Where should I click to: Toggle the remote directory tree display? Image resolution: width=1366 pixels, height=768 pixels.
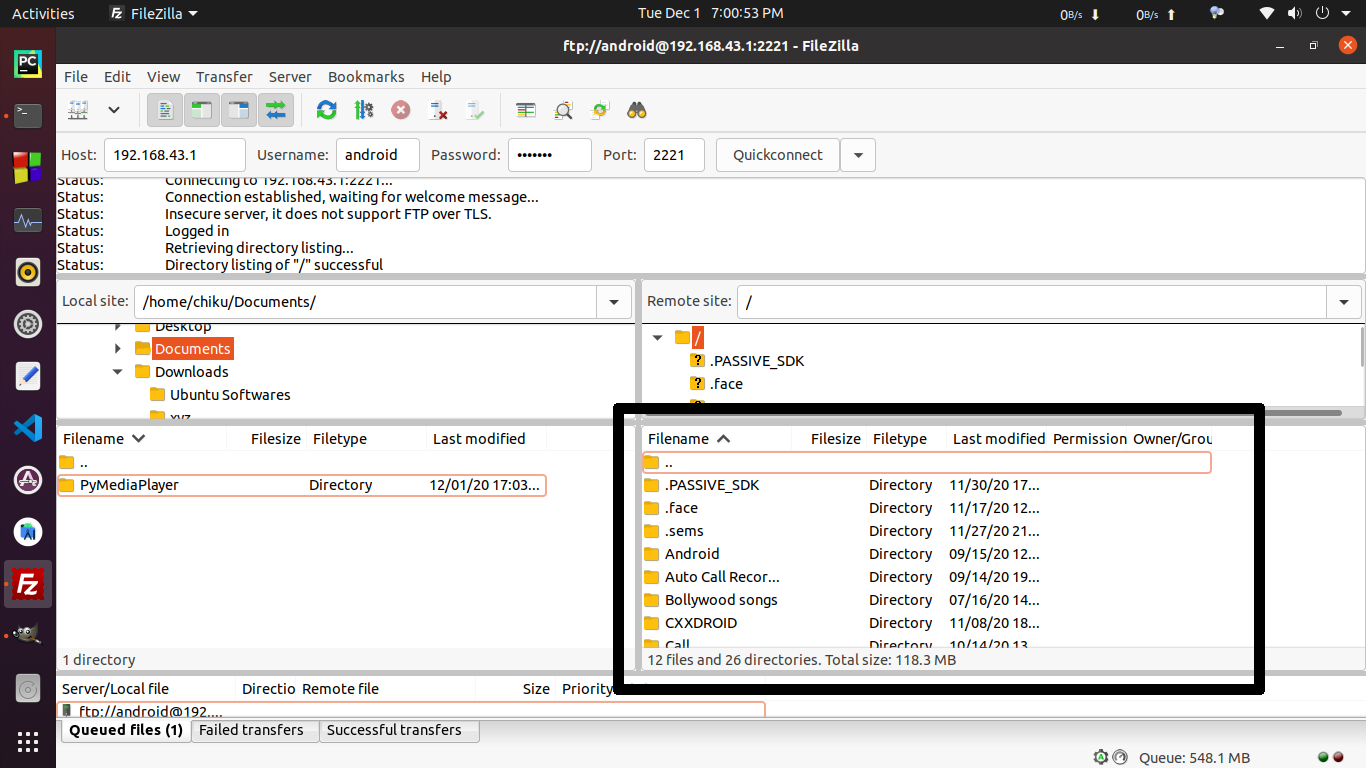pos(238,110)
